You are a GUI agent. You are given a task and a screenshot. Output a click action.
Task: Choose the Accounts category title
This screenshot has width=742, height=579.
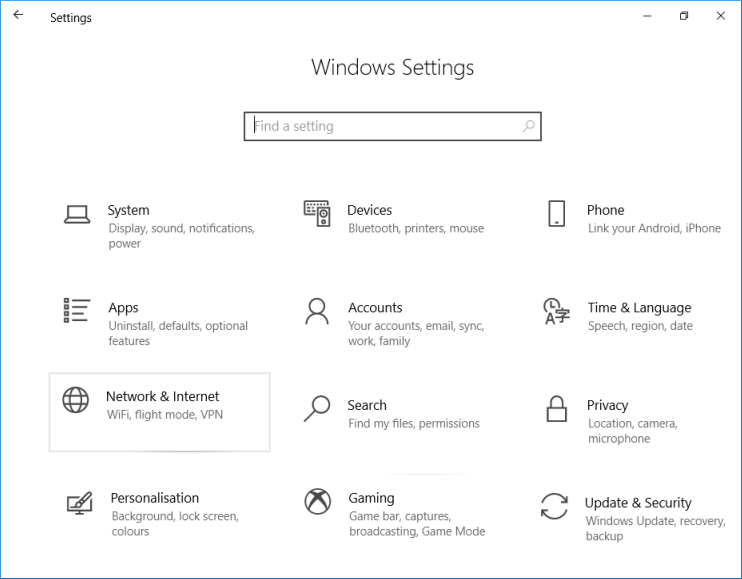(x=375, y=308)
